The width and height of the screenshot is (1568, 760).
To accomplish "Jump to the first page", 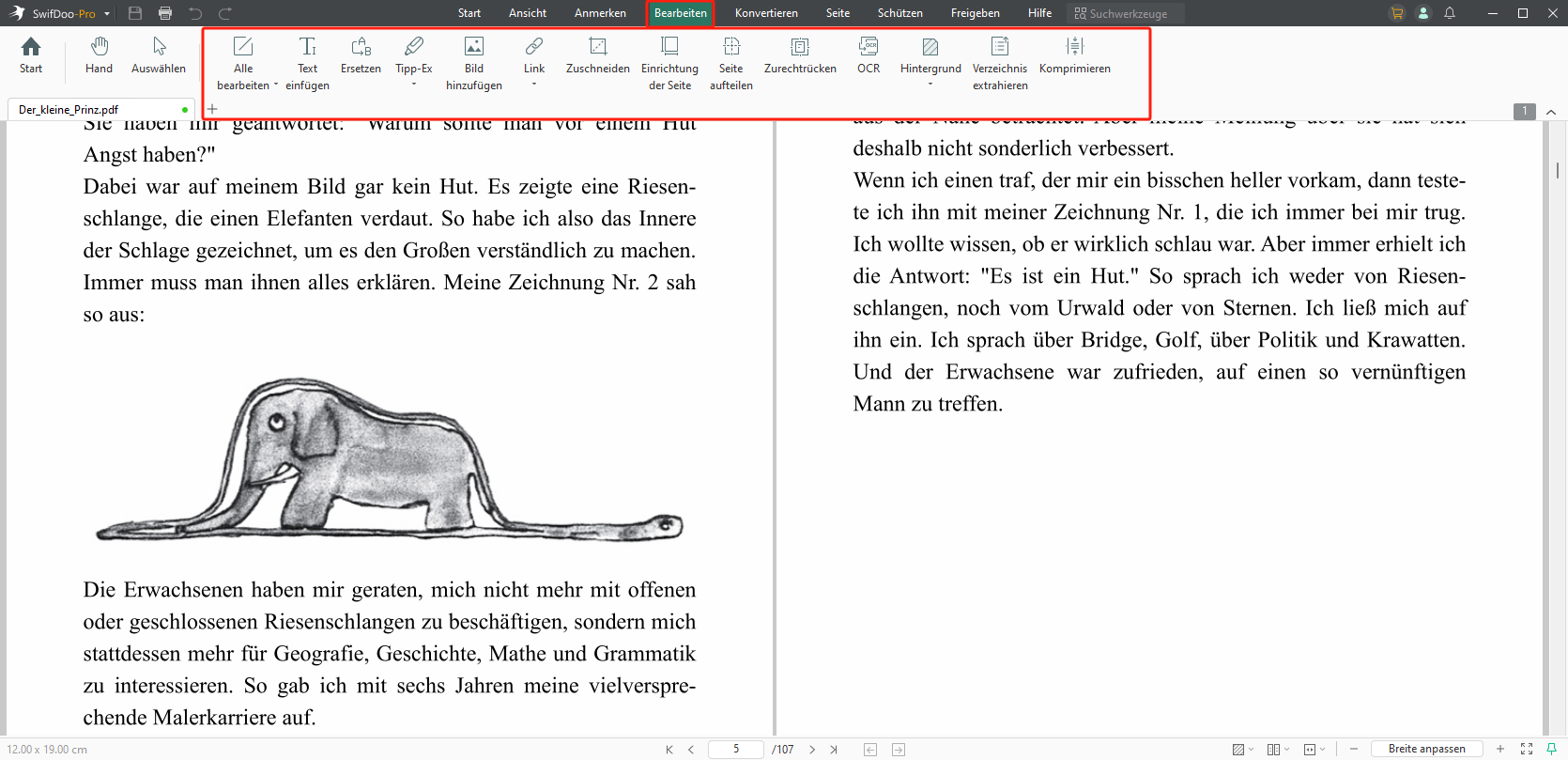I will 669,750.
